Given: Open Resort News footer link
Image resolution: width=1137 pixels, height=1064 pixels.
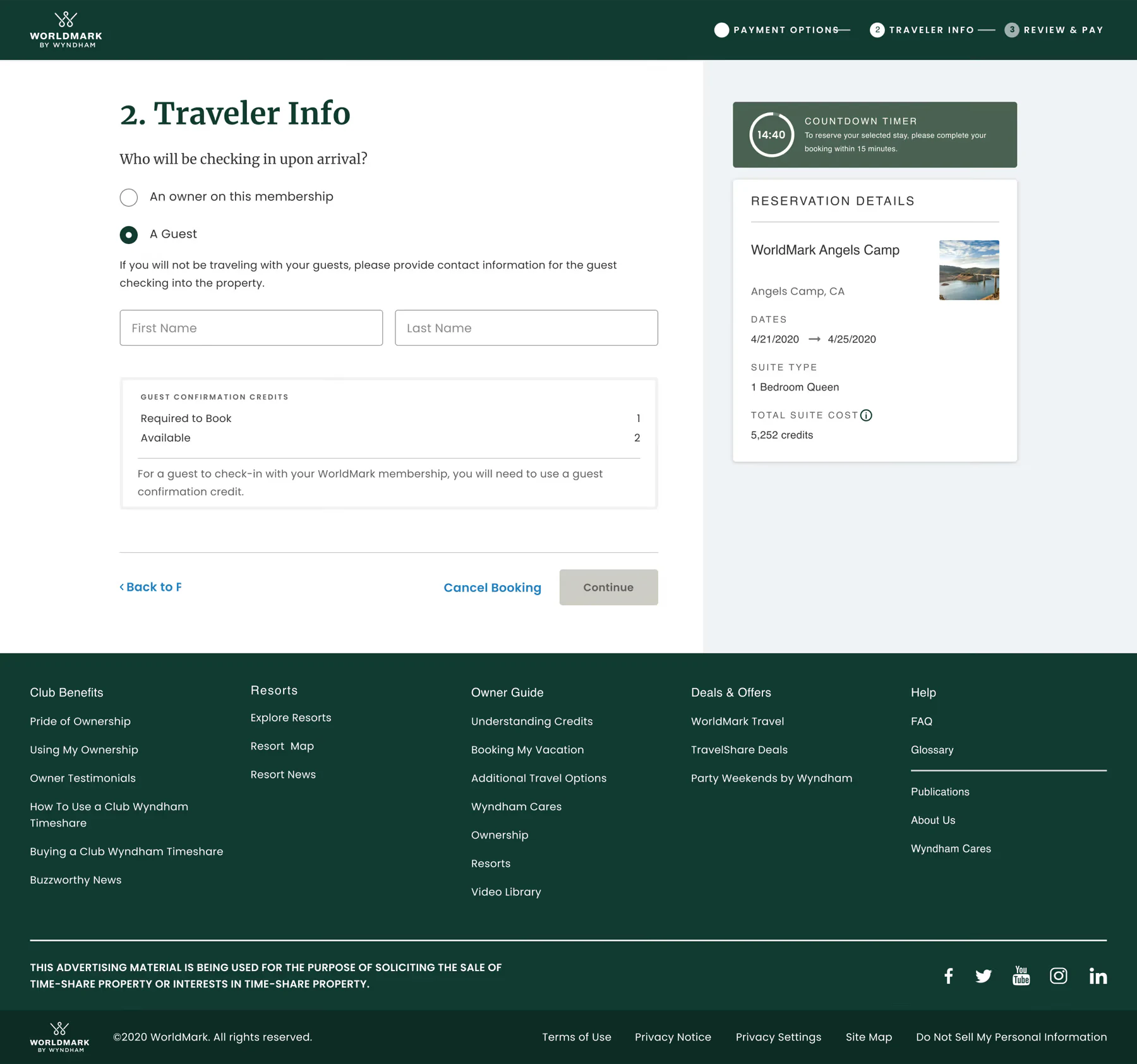Looking at the screenshot, I should (x=283, y=775).
